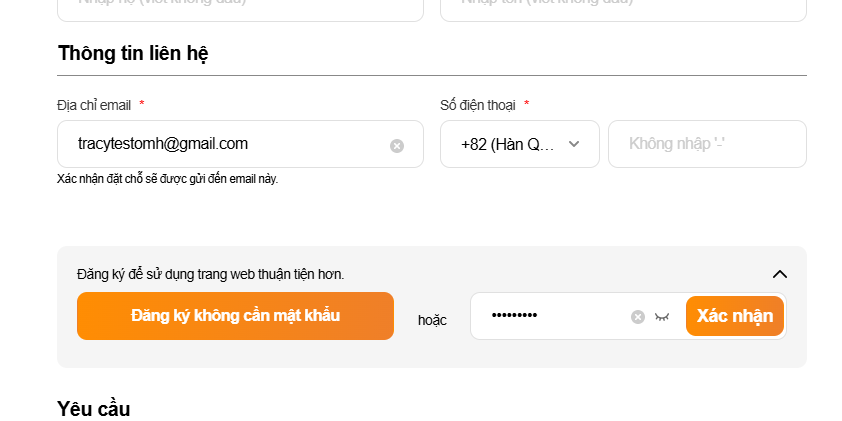Click the email confirmation hint text
This screenshot has width=842, height=421.
(167, 179)
